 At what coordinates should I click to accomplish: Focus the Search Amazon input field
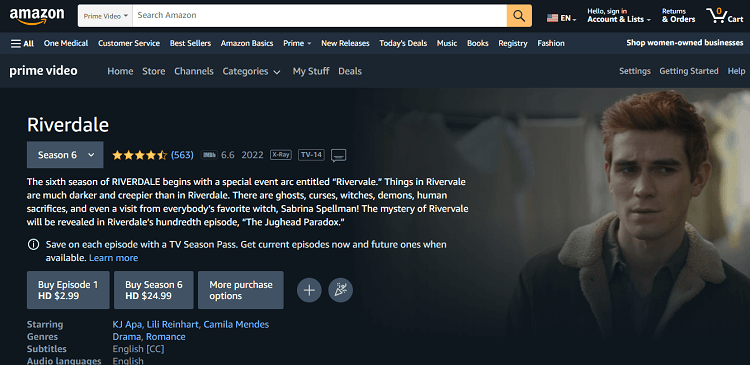tap(320, 16)
